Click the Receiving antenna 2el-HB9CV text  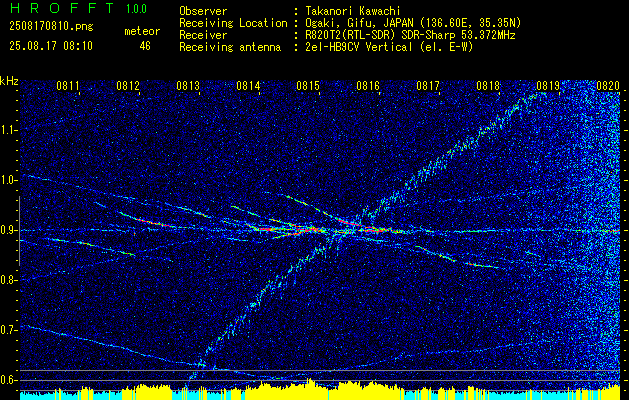click(x=389, y=47)
